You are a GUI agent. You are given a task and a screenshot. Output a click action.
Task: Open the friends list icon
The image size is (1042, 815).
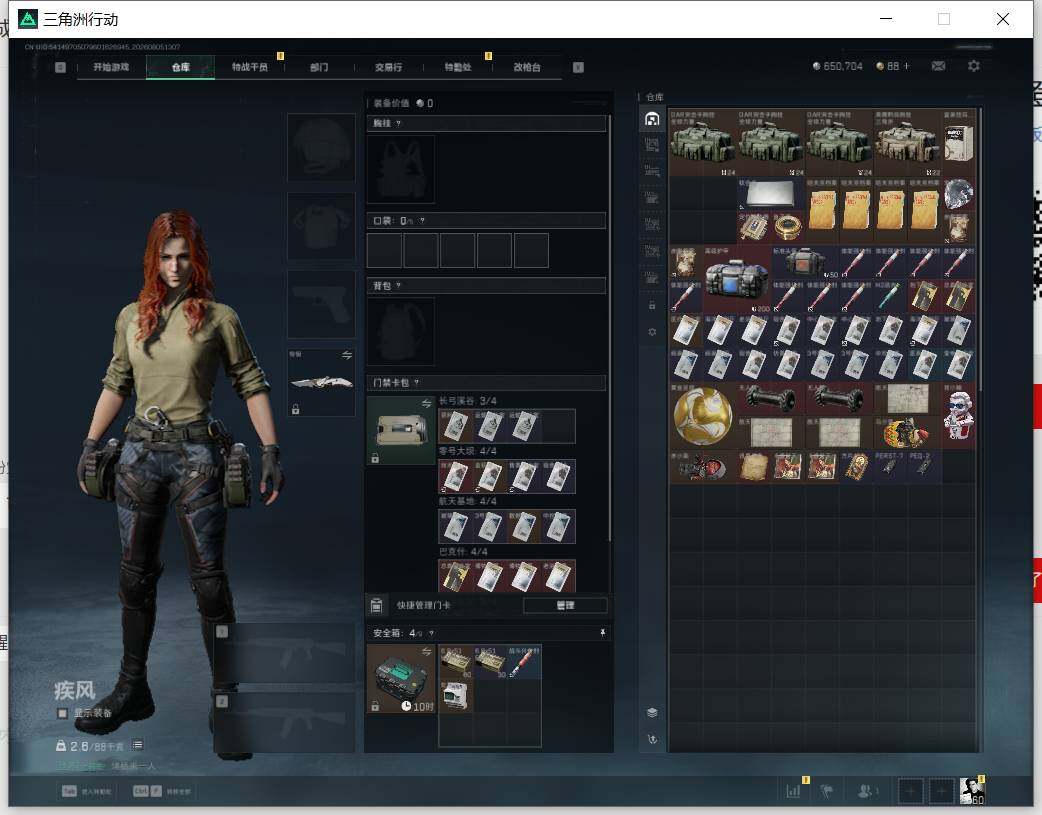pos(867,791)
